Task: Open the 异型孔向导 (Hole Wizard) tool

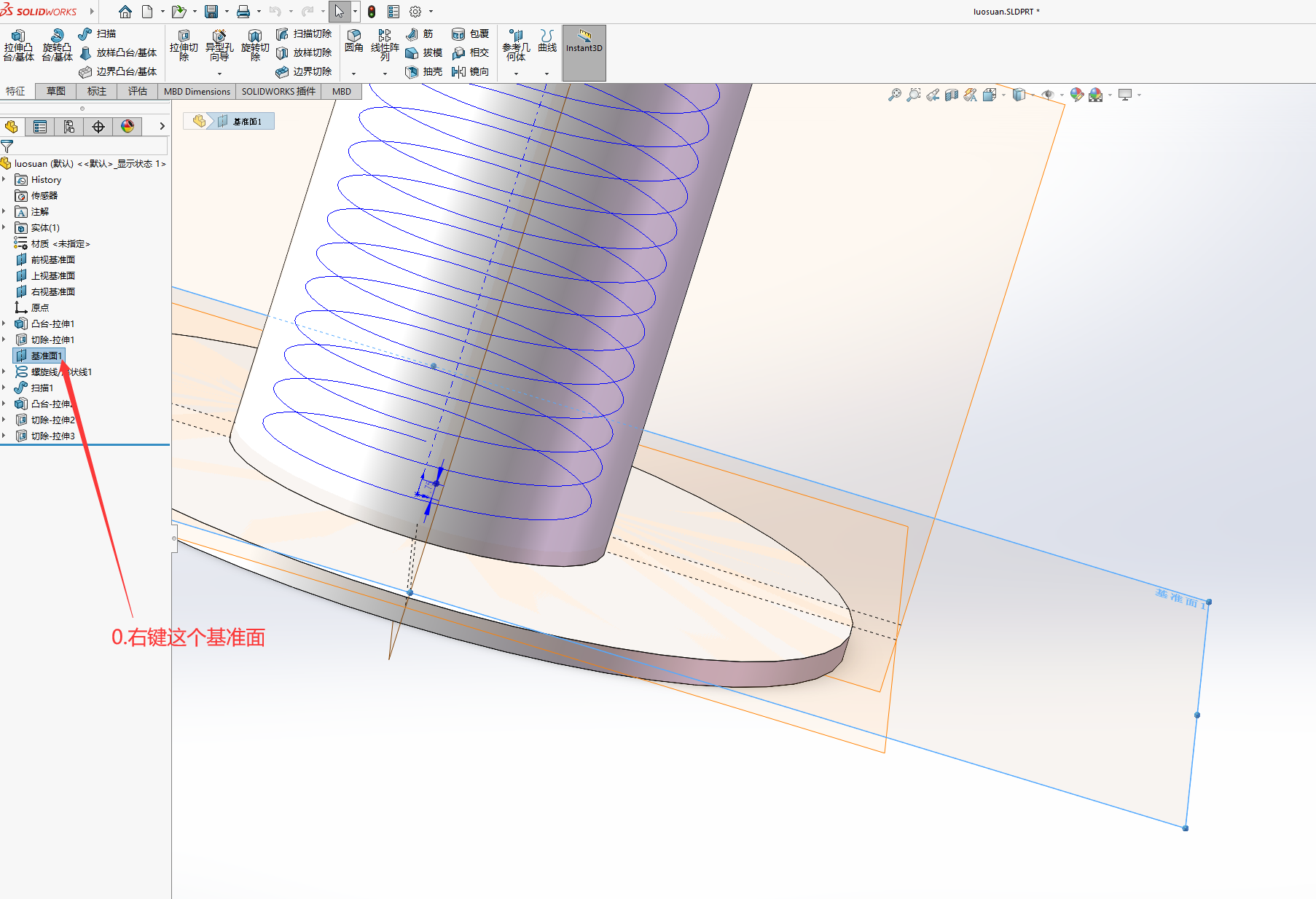Action: click(x=219, y=45)
